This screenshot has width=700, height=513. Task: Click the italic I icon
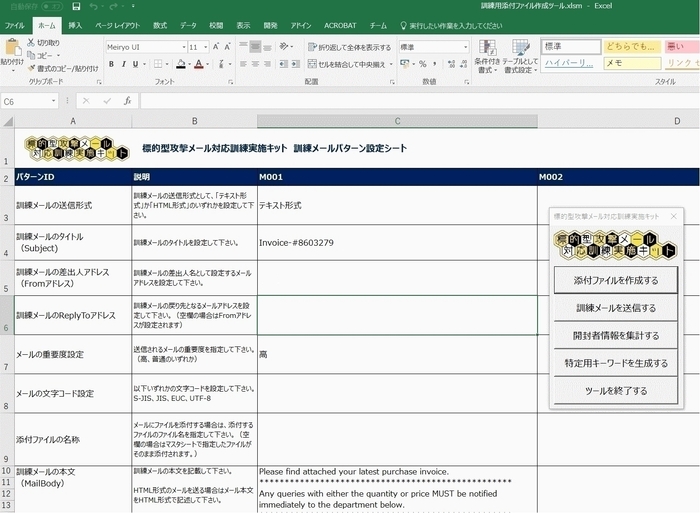click(124, 65)
